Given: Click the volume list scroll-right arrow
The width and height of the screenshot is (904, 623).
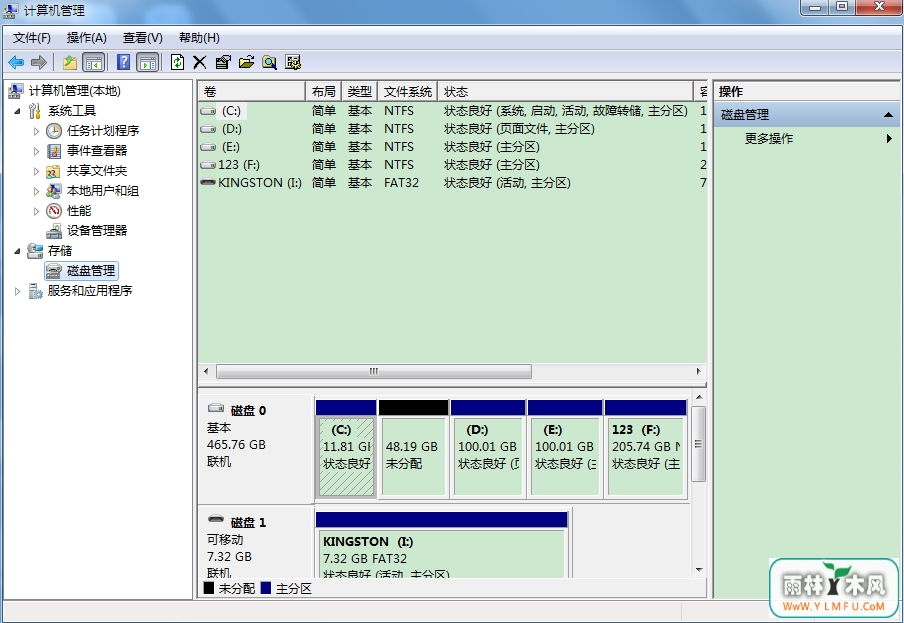Looking at the screenshot, I should [698, 371].
